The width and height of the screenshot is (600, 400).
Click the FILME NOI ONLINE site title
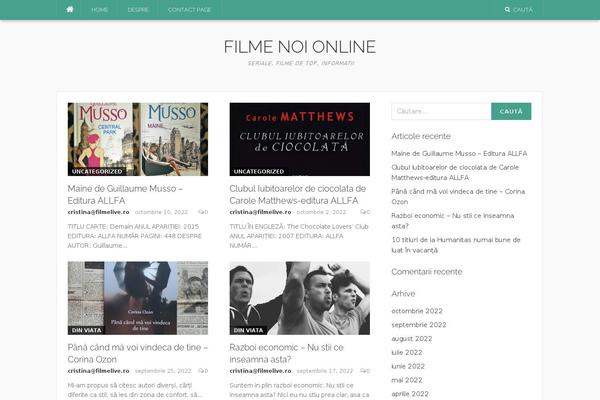pos(300,47)
